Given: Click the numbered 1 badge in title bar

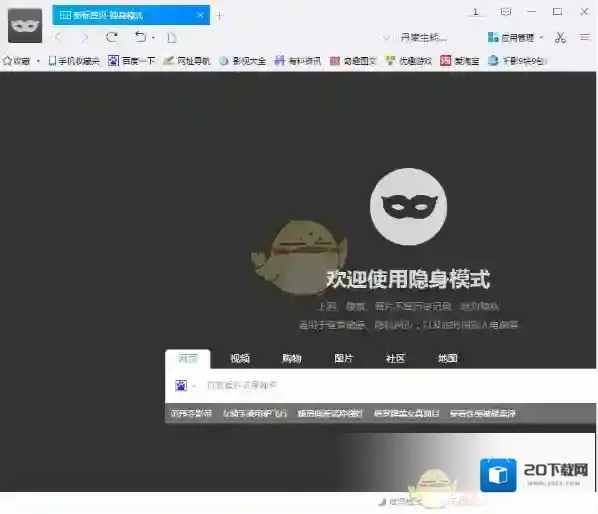Looking at the screenshot, I should [x=476, y=12].
